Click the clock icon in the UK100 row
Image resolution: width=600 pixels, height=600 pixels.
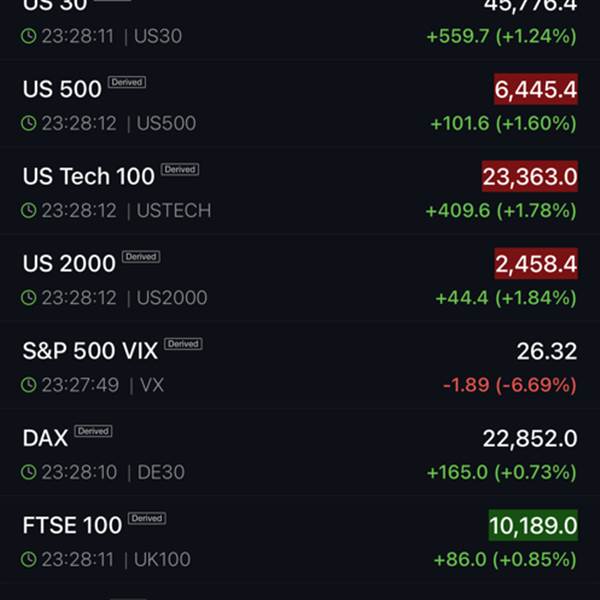pyautogui.click(x=29, y=559)
